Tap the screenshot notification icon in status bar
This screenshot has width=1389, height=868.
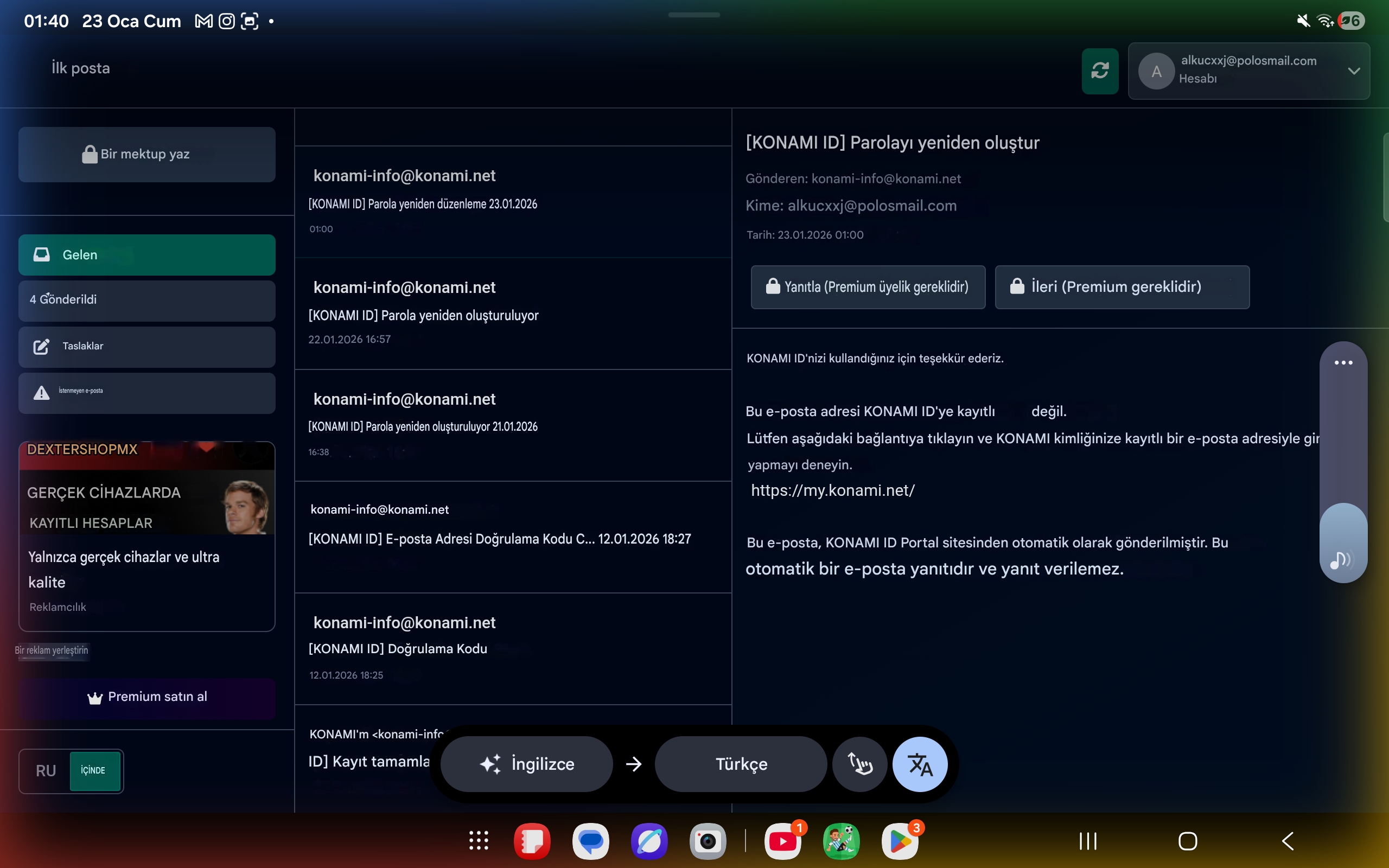pos(250,21)
